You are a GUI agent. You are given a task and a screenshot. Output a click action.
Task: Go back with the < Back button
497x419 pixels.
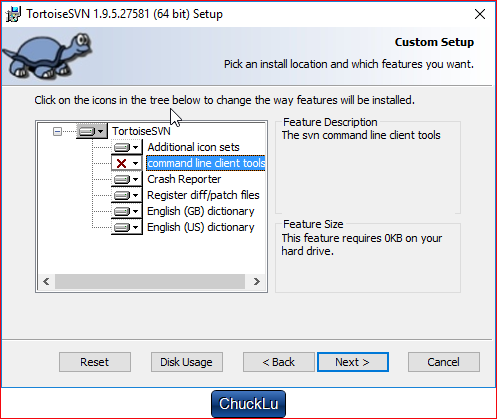(x=279, y=362)
